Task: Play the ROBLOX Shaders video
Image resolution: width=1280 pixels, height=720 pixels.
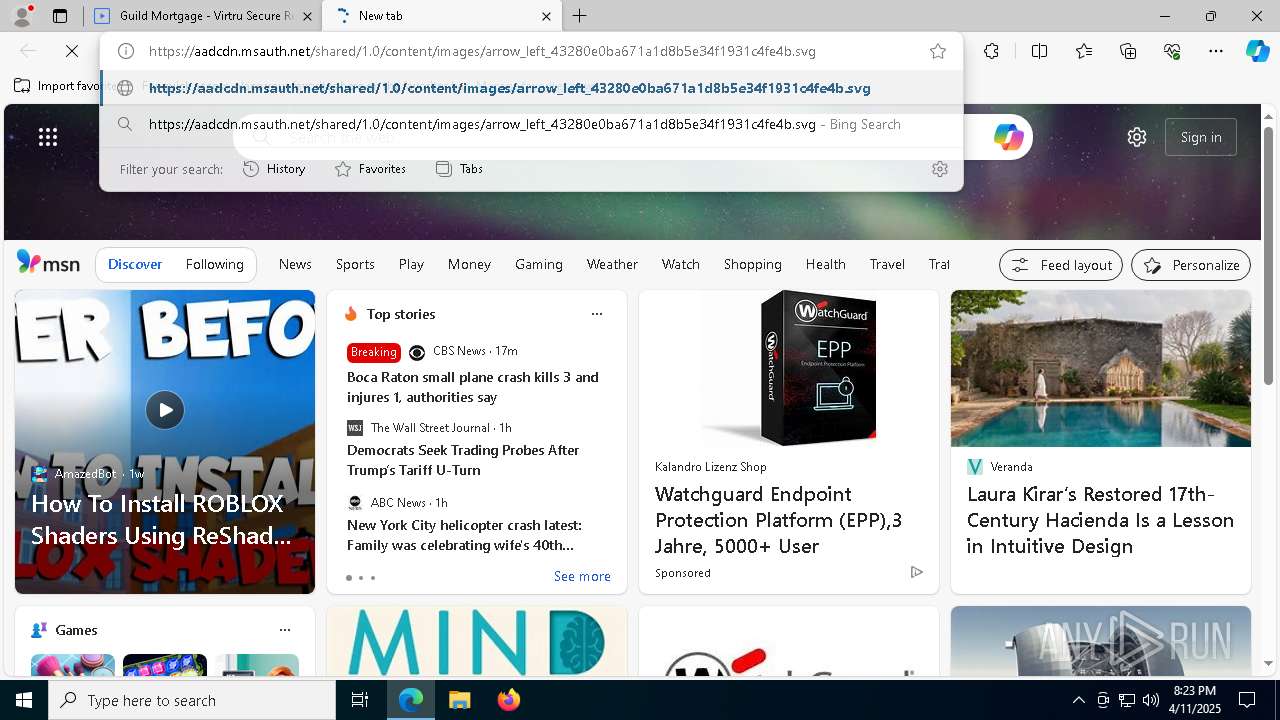Action: [165, 409]
